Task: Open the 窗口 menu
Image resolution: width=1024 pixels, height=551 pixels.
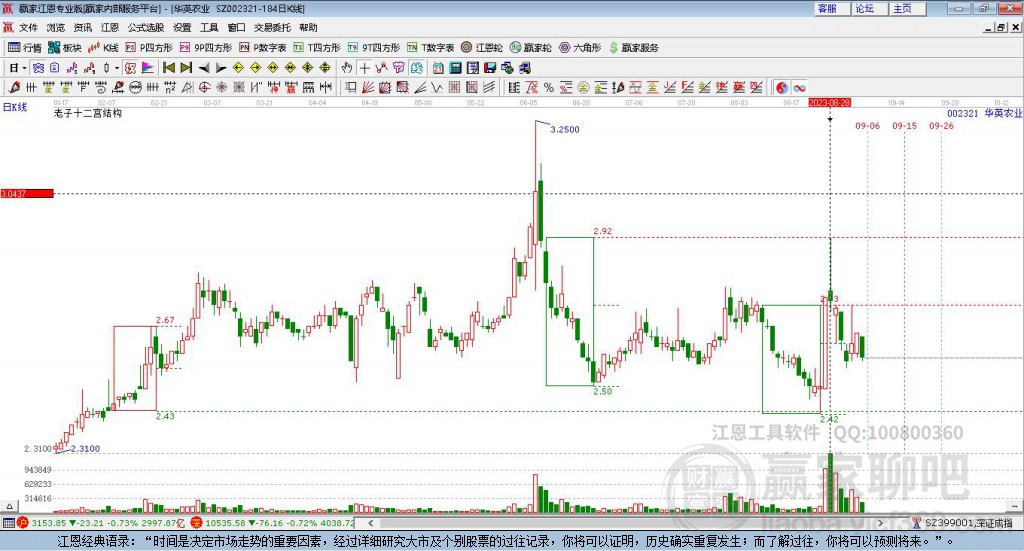Action: (236, 27)
